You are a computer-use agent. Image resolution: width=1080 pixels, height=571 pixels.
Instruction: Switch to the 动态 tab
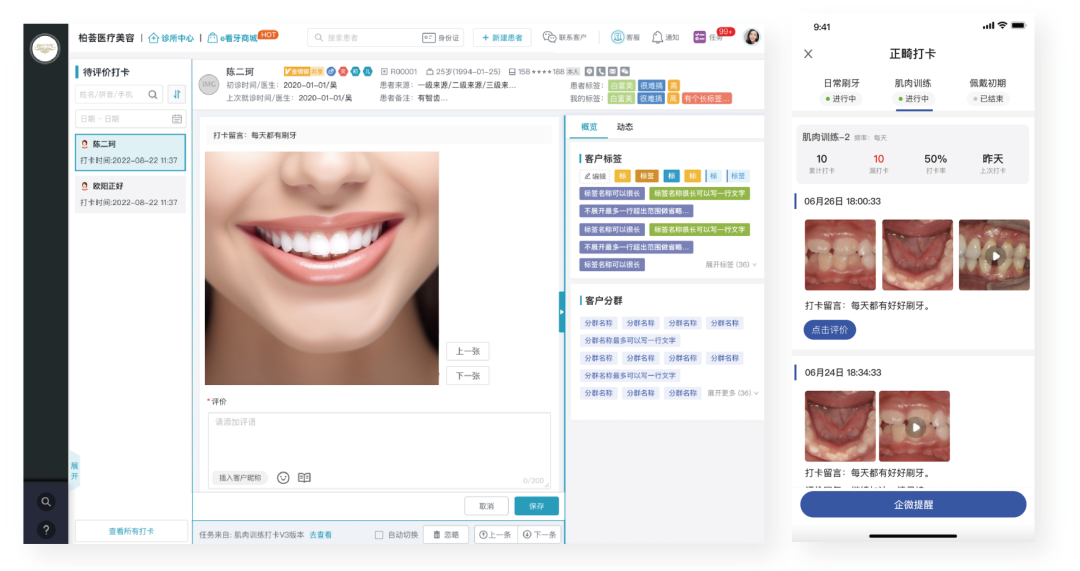tap(625, 127)
